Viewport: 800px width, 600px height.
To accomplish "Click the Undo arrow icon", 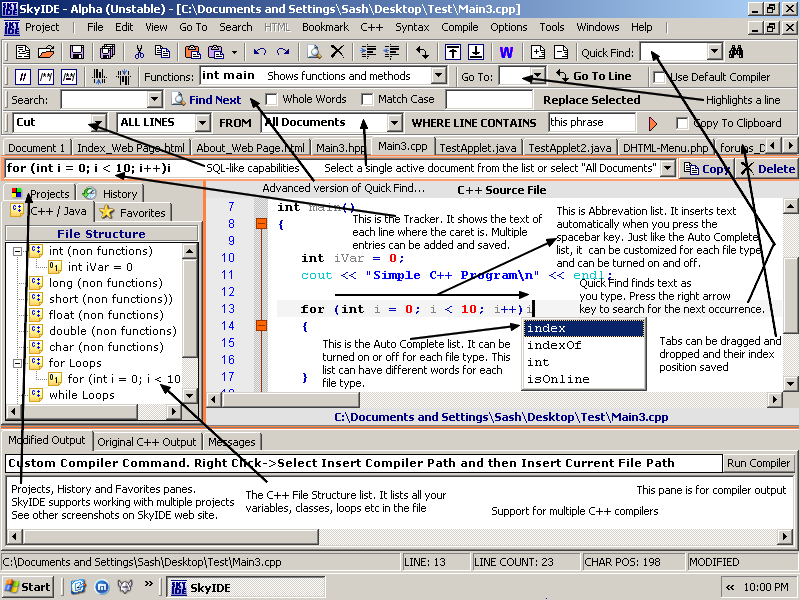I will pyautogui.click(x=260, y=51).
